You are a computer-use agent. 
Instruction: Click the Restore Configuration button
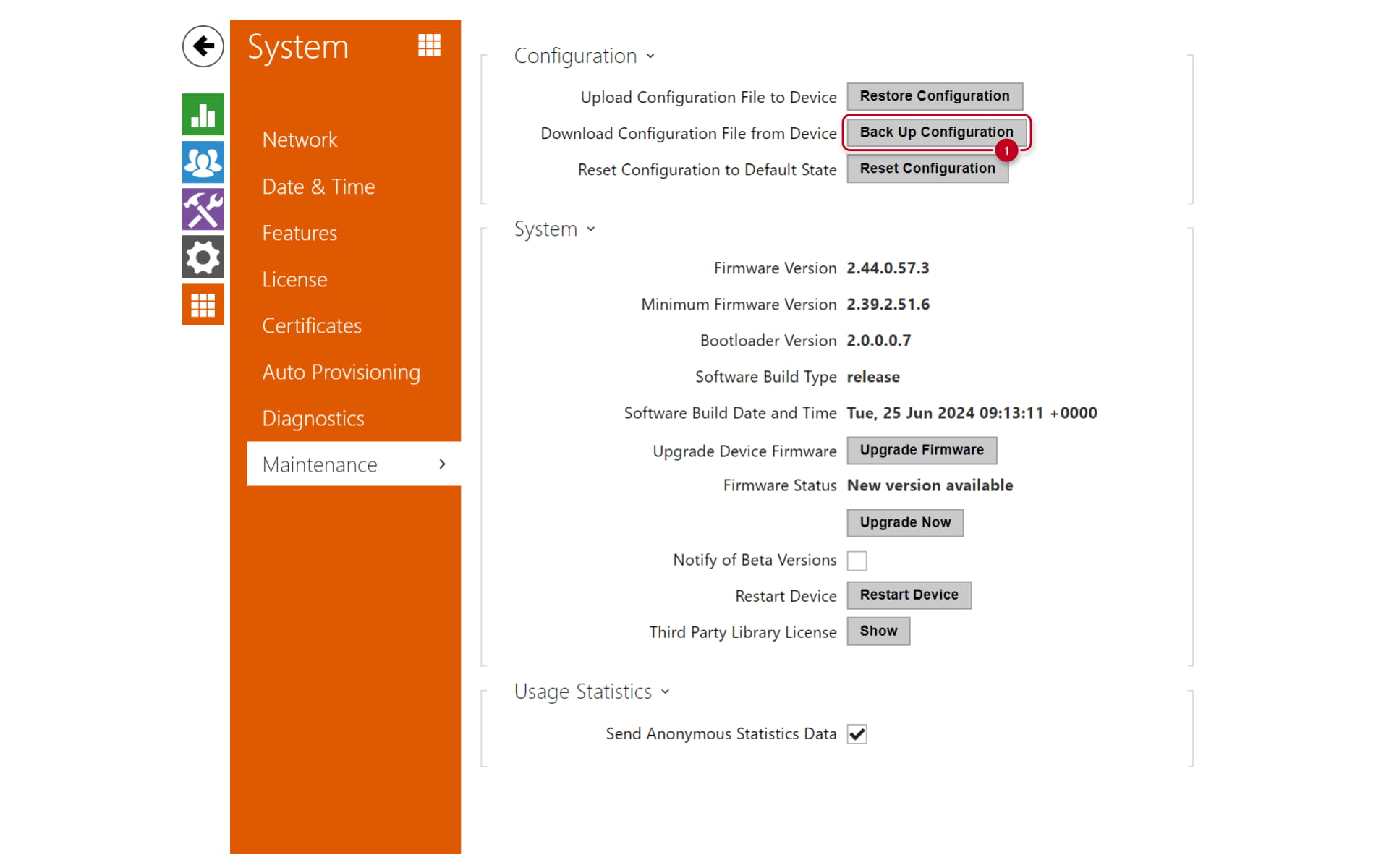935,96
